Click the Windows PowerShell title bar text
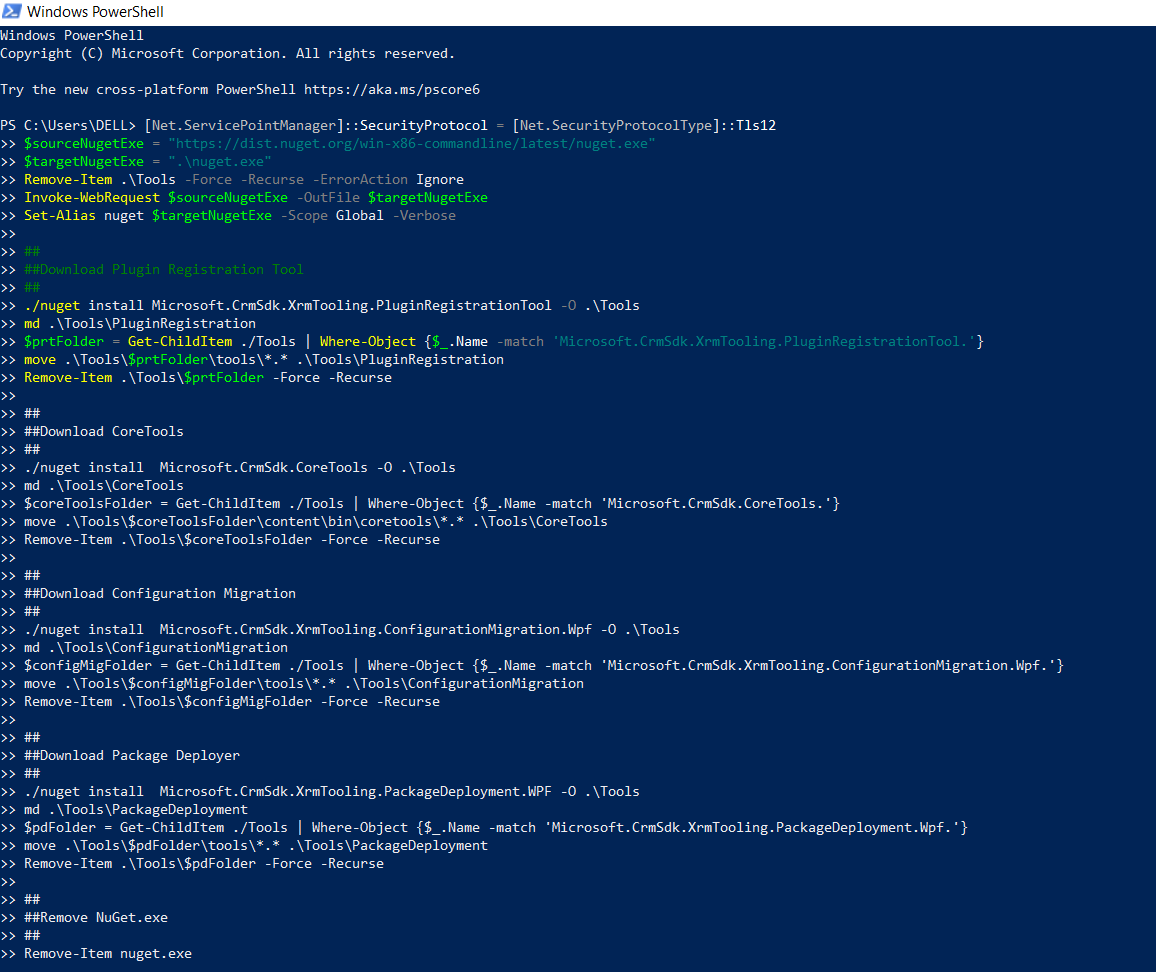The width and height of the screenshot is (1156, 972). point(95,12)
